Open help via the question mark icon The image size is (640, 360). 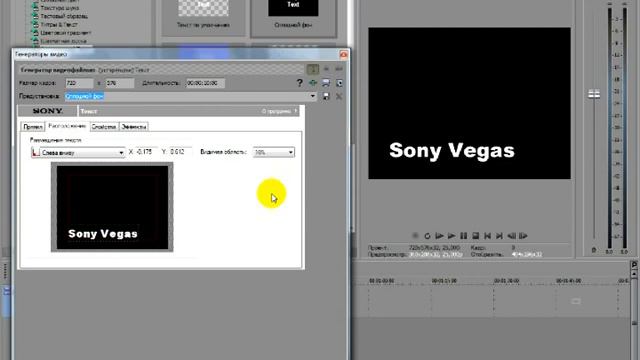(300, 83)
